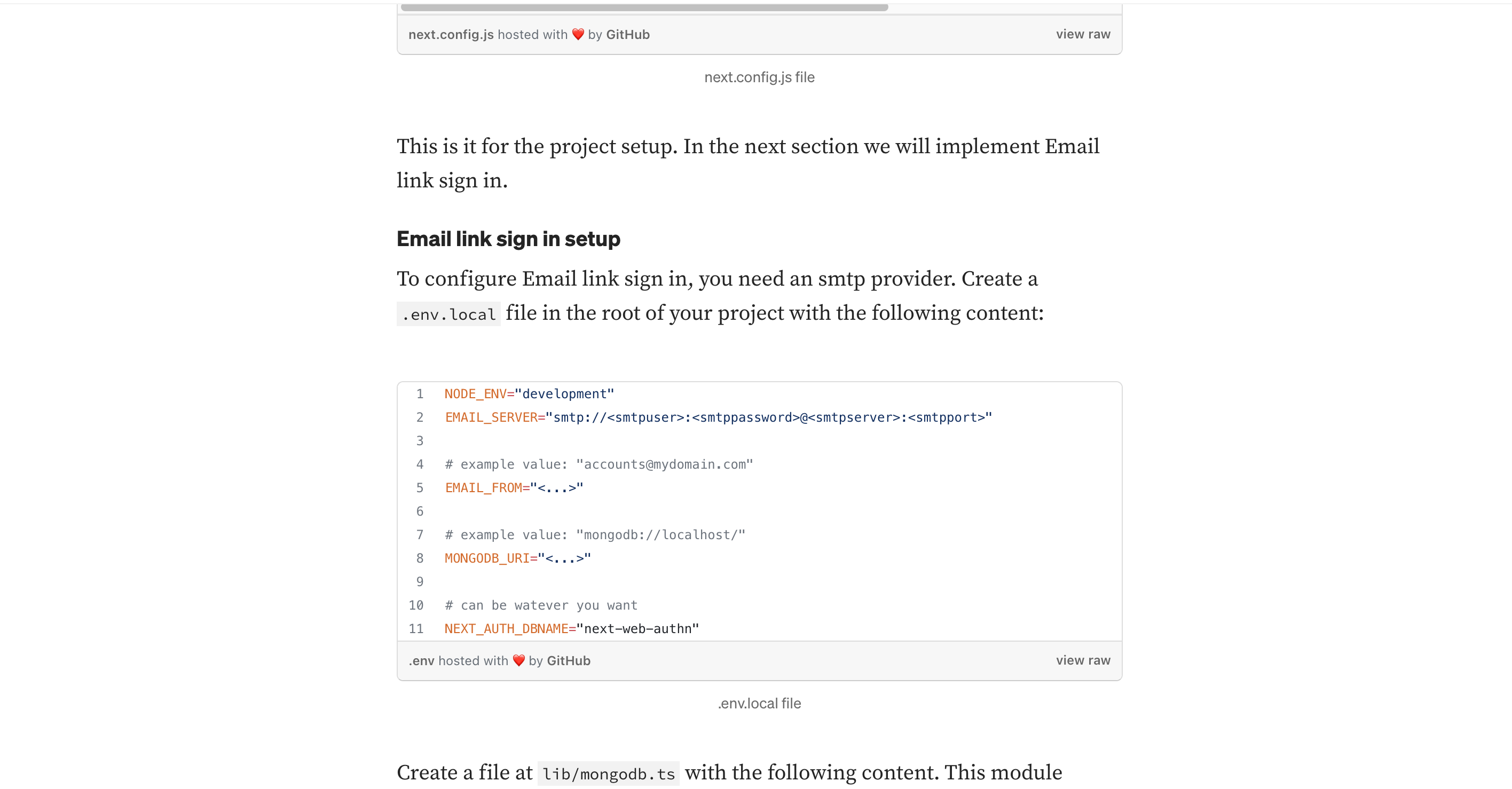Screen dimensions: 1512x789
Task: Click the .env.local inline code snippet
Action: 448,314
